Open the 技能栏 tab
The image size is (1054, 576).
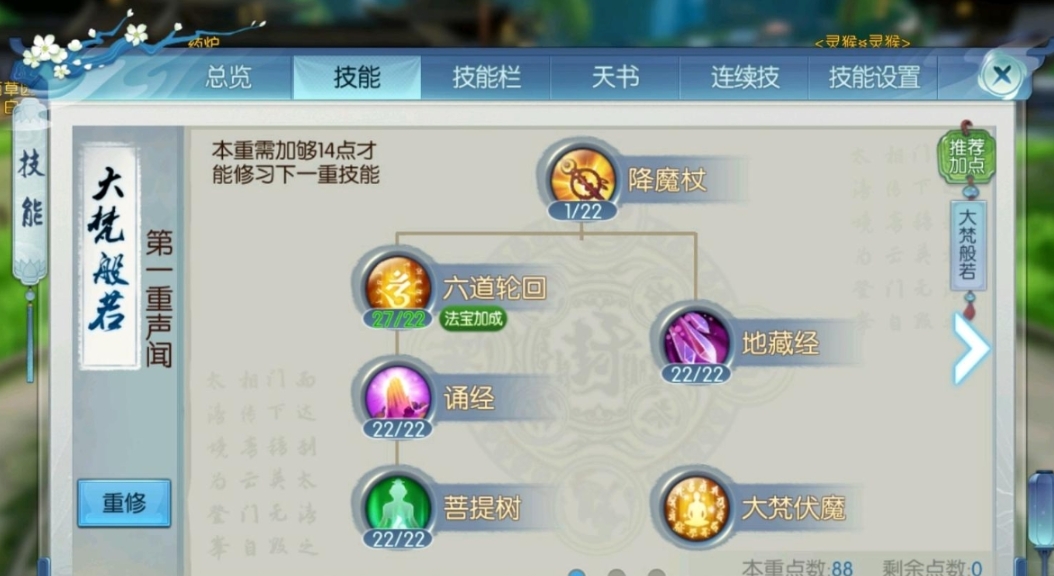point(486,77)
